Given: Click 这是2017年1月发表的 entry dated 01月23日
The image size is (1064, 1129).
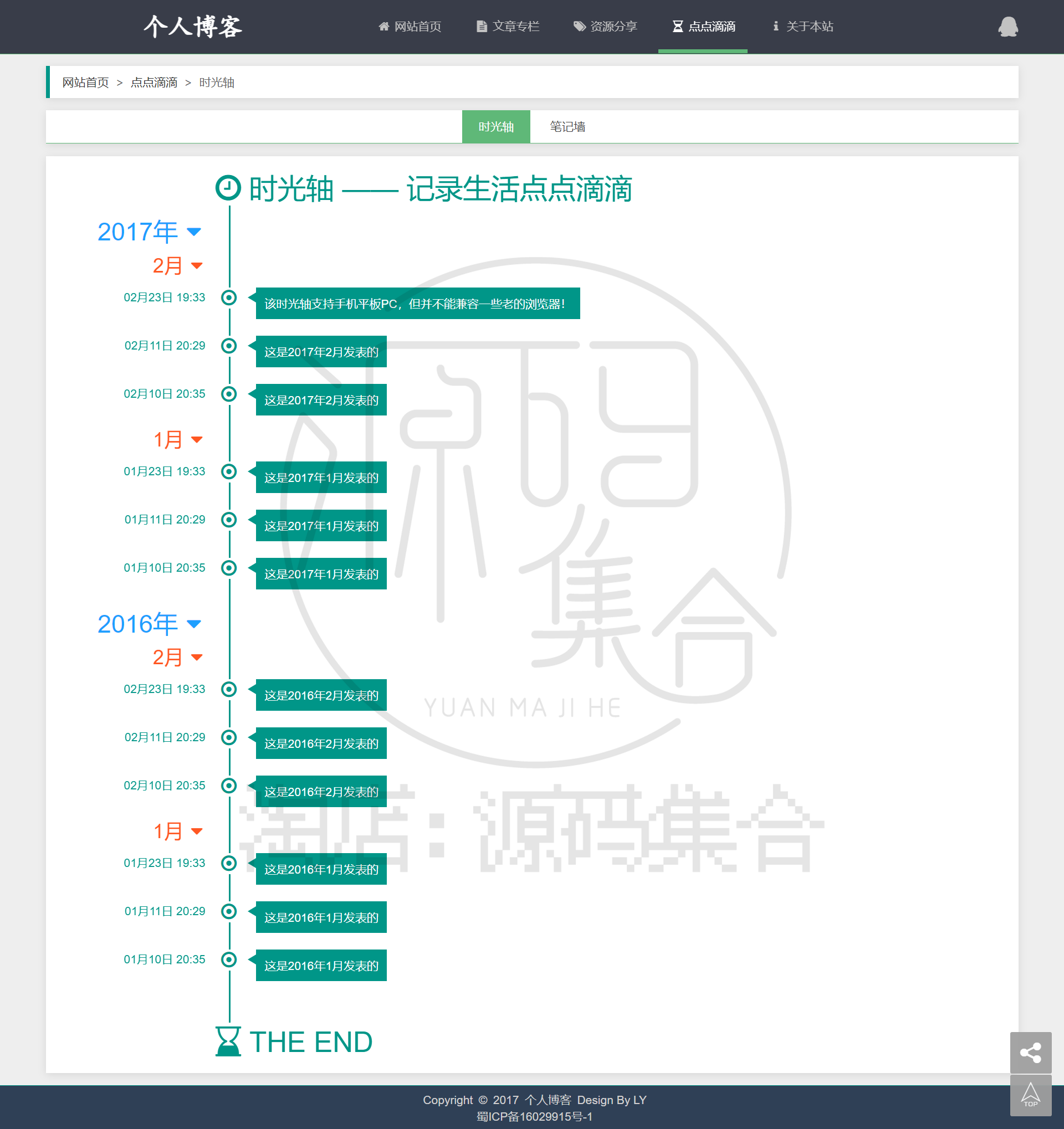Looking at the screenshot, I should tap(321, 478).
